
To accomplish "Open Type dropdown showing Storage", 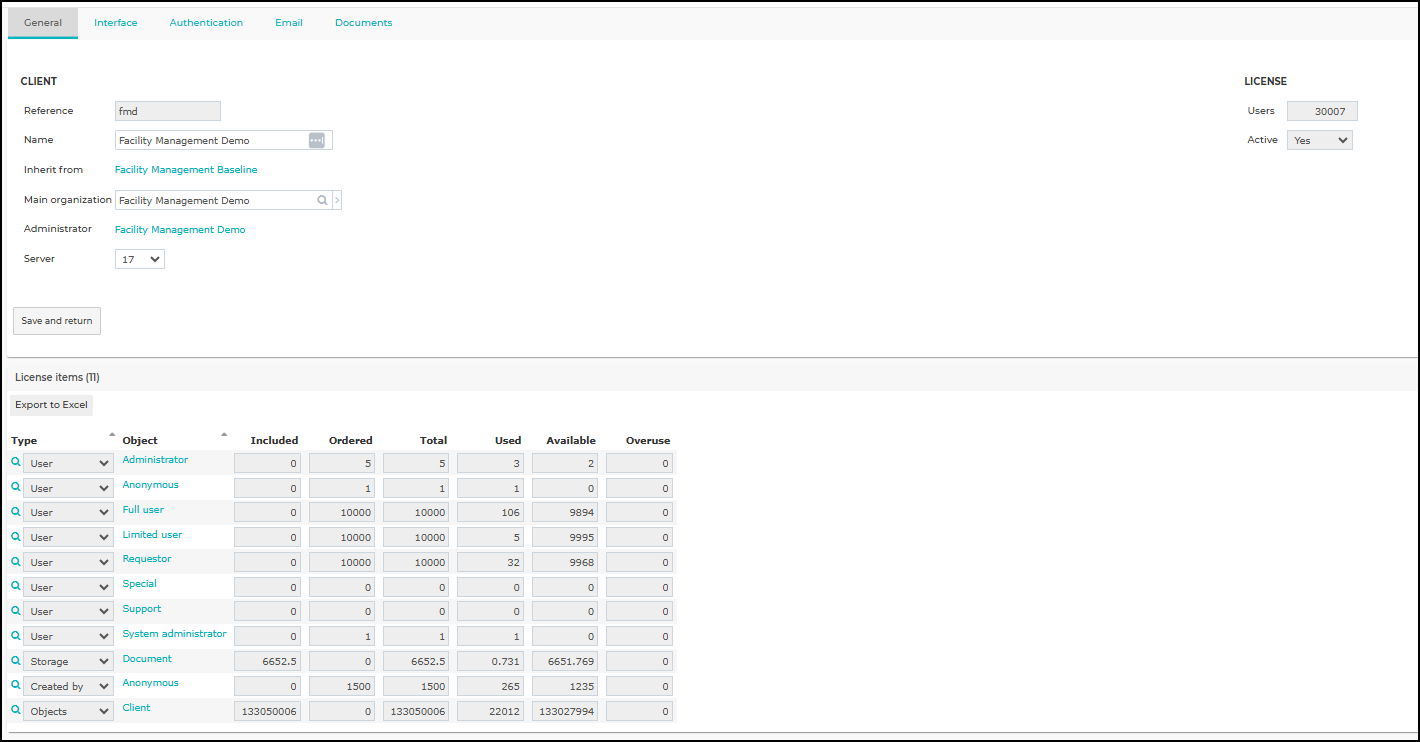I will point(68,661).
